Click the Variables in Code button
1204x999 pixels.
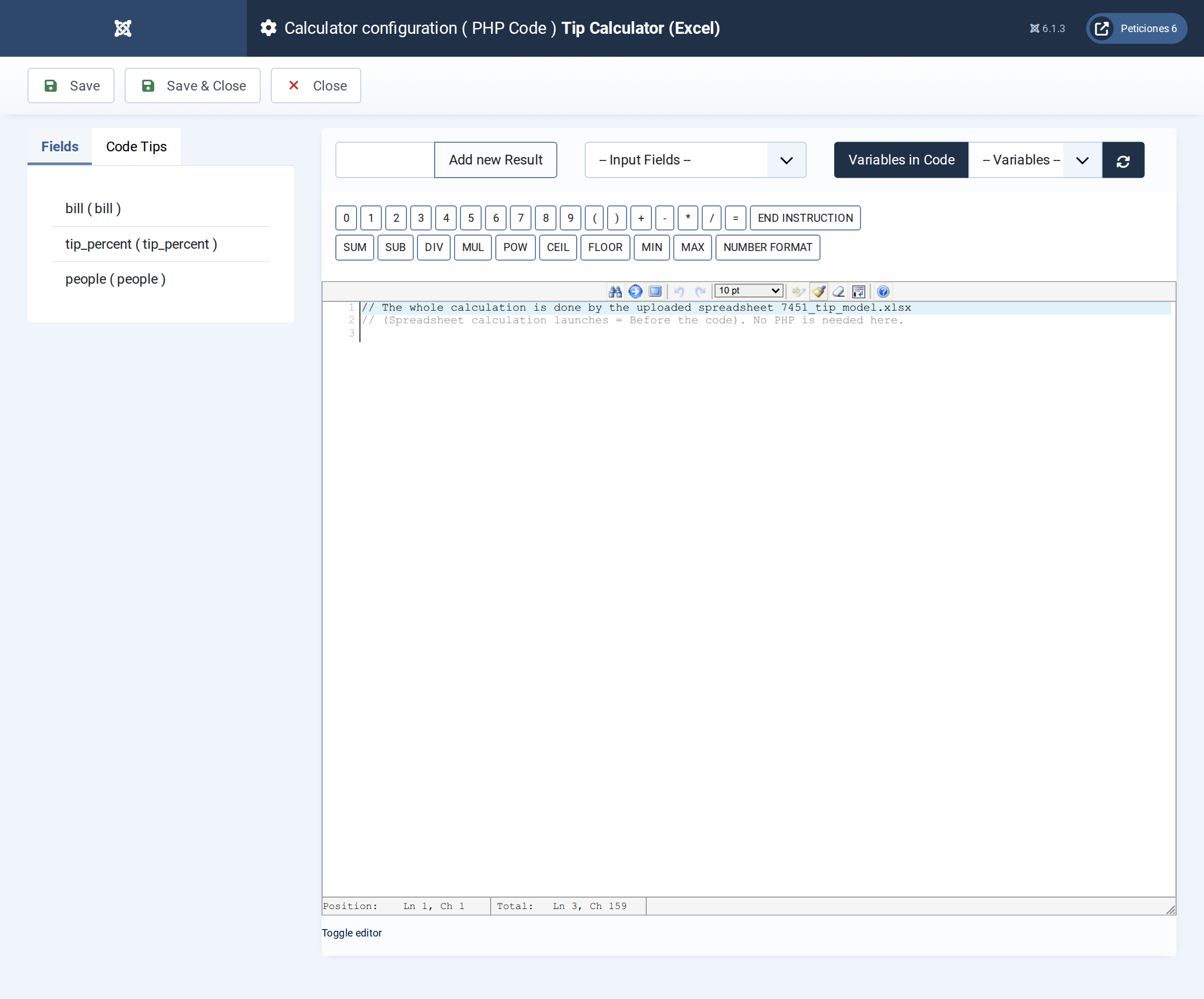901,160
